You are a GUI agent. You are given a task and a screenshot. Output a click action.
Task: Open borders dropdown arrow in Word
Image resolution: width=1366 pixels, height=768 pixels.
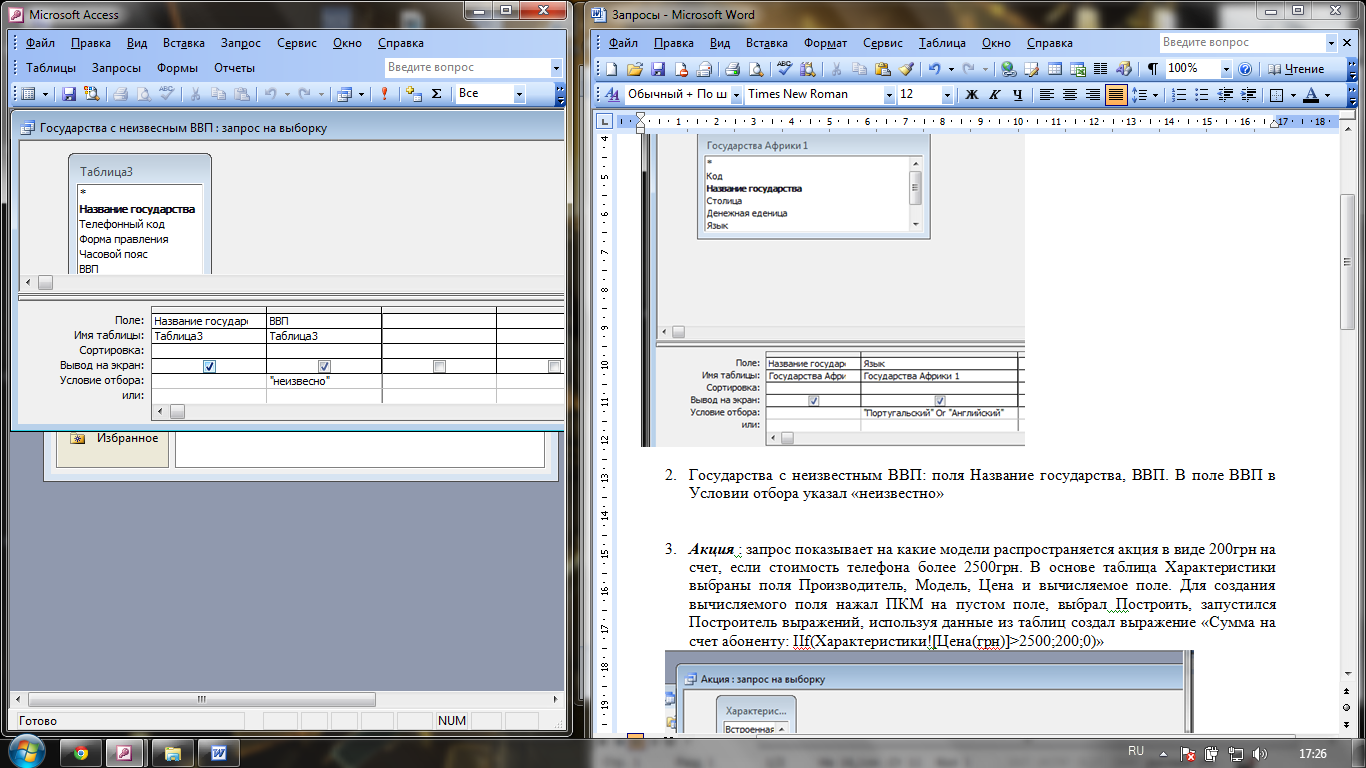(x=1293, y=95)
